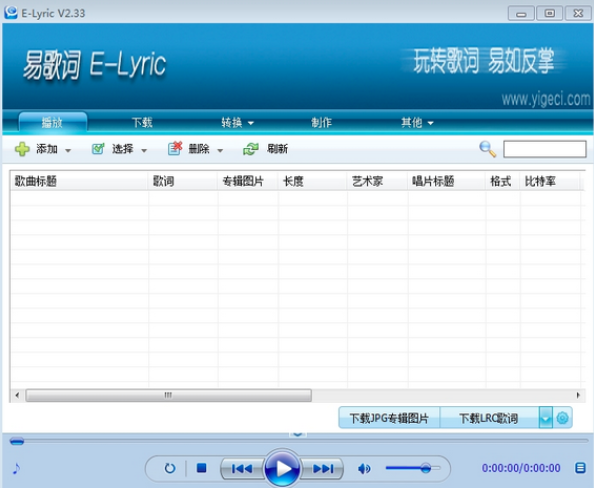
Task: Click the volume slider handle
Action: (426, 468)
